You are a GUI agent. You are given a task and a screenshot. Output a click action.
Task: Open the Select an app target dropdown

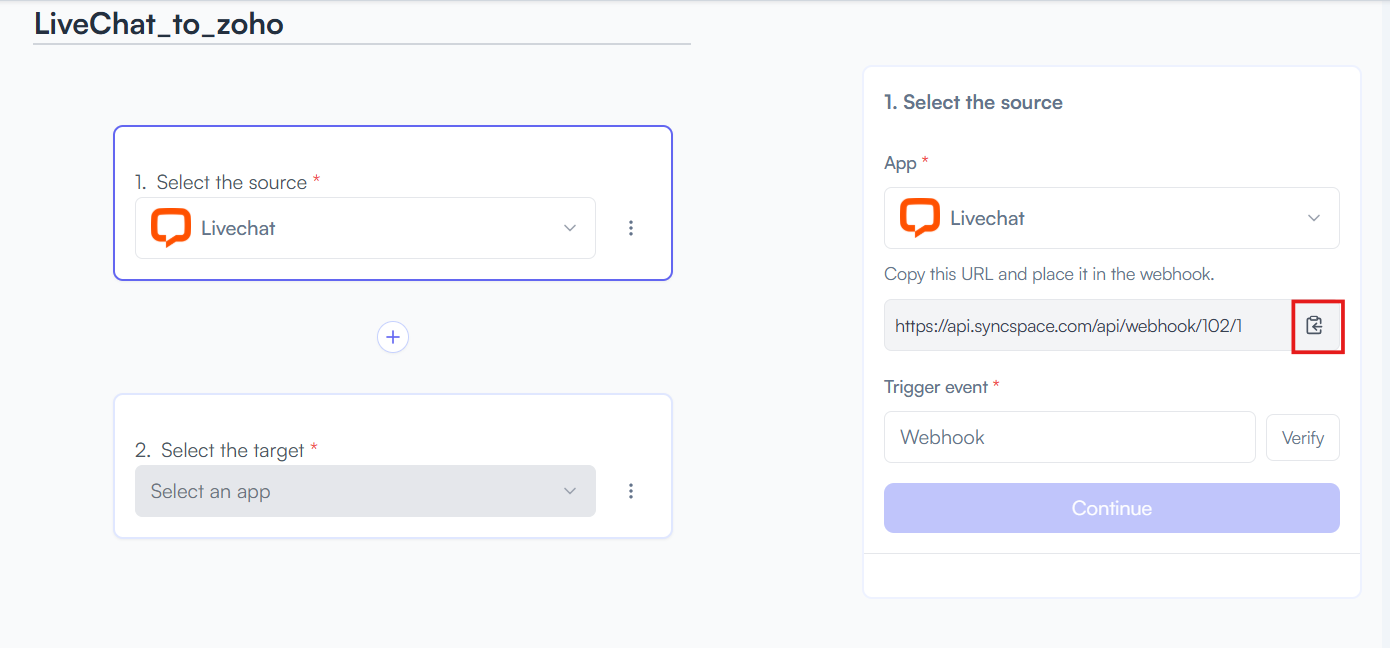click(x=365, y=491)
